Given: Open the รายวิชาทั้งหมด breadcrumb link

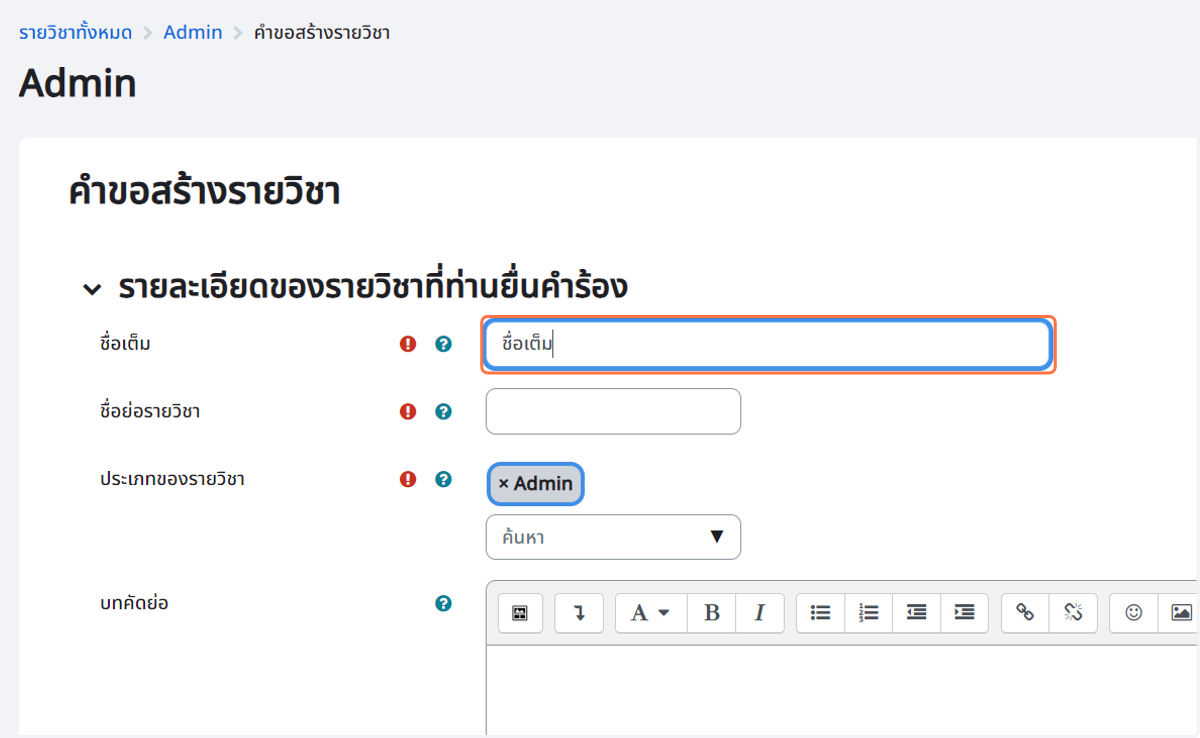Looking at the screenshot, I should (x=75, y=32).
